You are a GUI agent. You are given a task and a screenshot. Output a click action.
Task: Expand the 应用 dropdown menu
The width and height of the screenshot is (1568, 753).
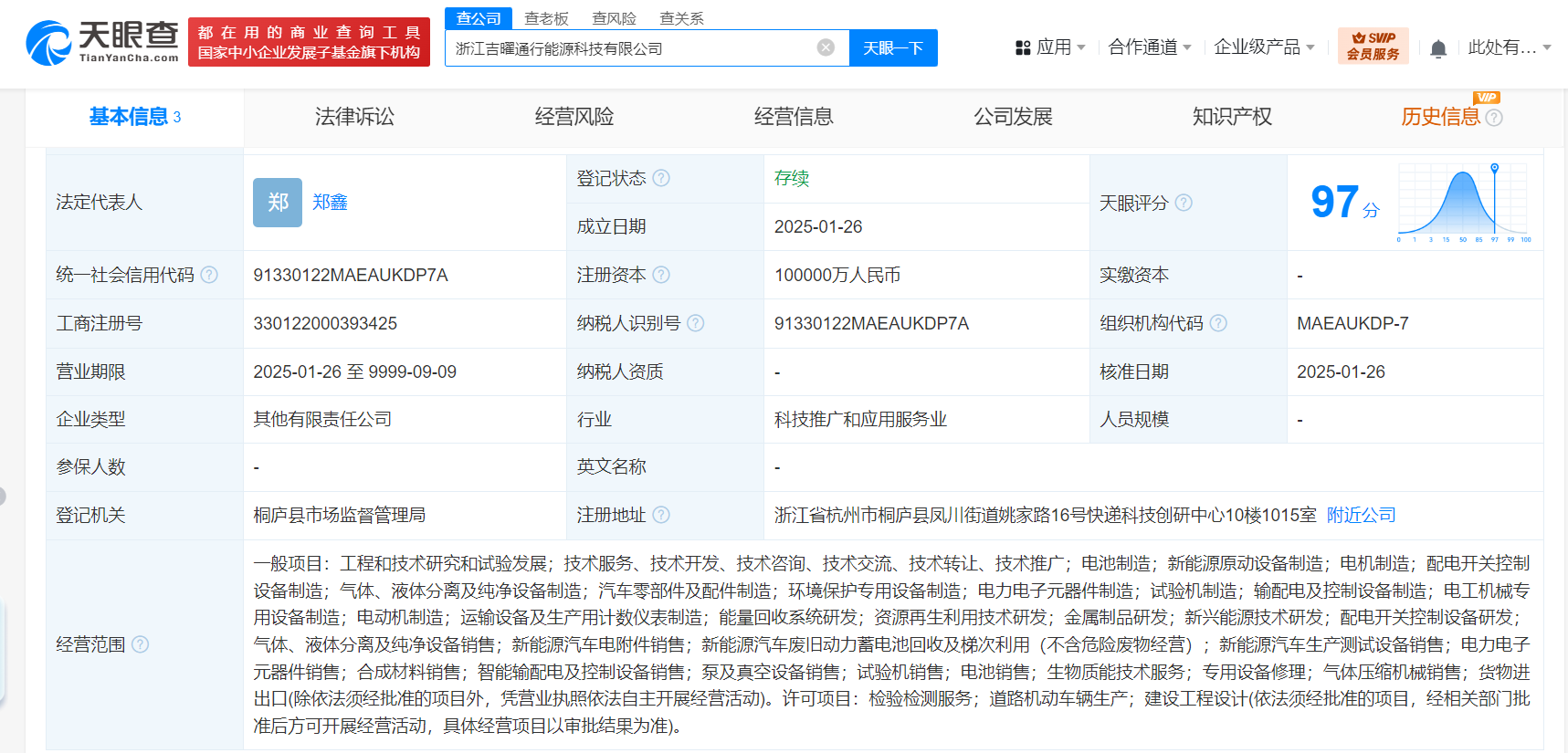(x=1050, y=47)
